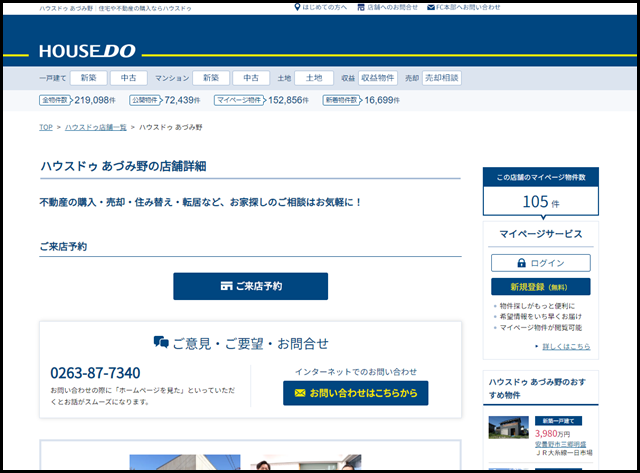Click お問い合わせはこちらから button
640x473 pixels.
click(356, 393)
